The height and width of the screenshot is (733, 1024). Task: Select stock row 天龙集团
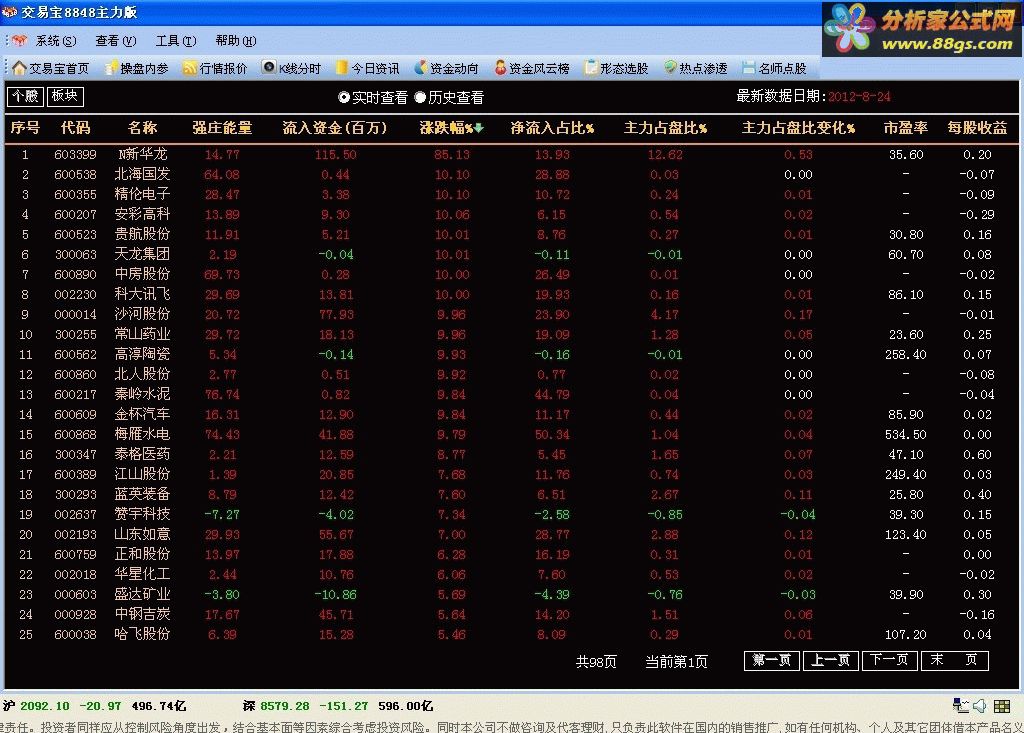point(511,254)
